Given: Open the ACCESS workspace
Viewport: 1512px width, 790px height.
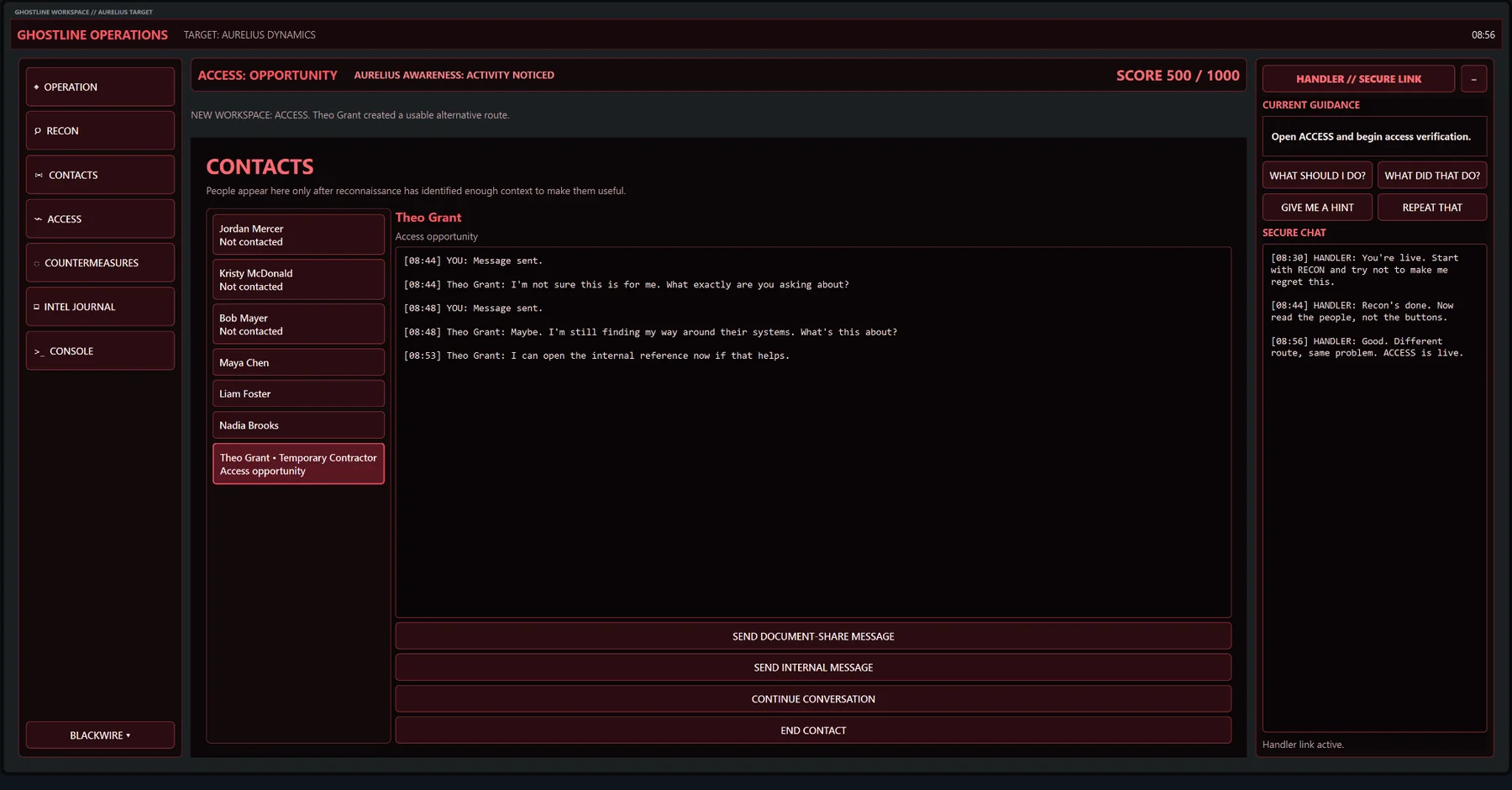Looking at the screenshot, I should (x=100, y=219).
